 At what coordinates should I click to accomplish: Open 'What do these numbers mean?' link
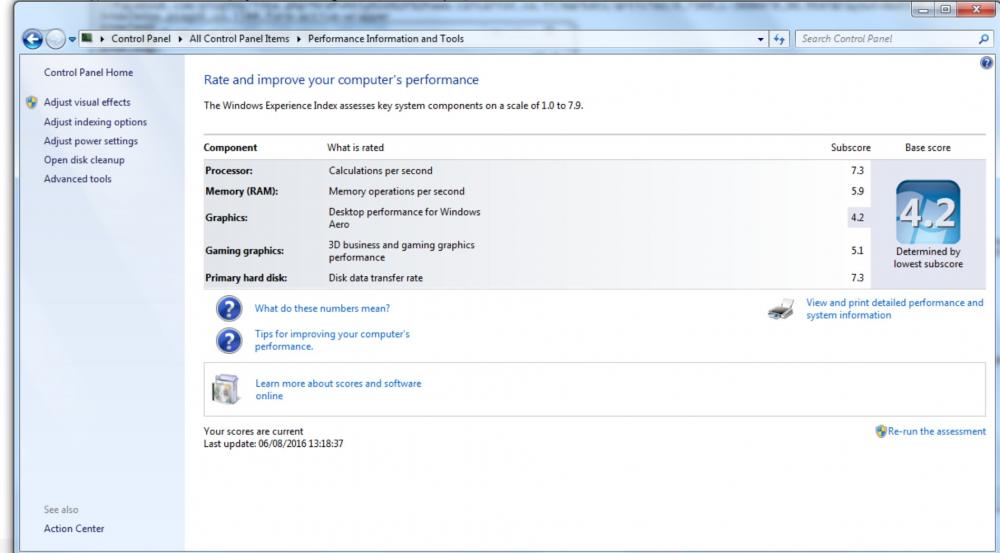point(322,309)
